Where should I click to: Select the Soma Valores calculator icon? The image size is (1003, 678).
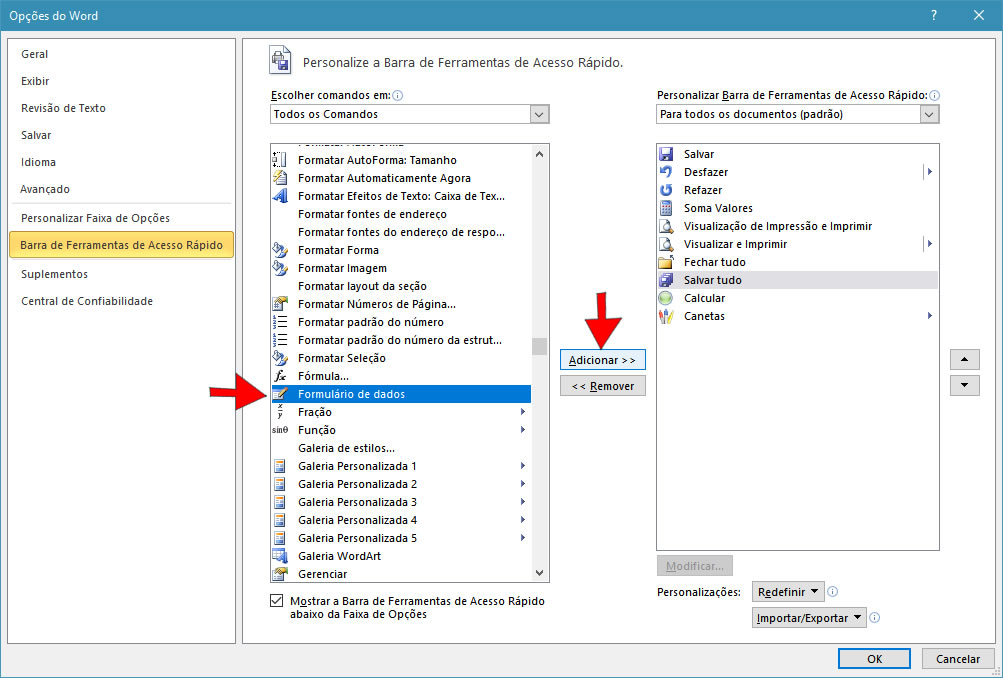pos(666,208)
